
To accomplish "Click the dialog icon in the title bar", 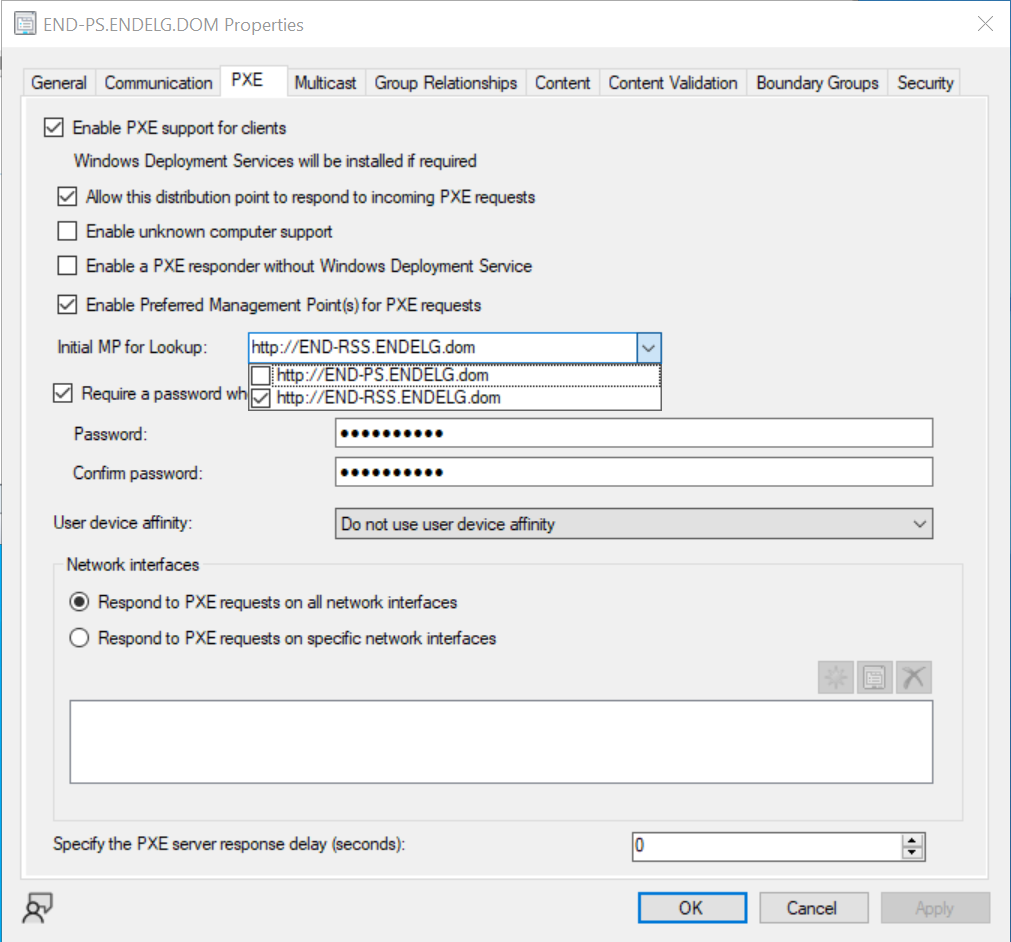I will click(x=23, y=23).
